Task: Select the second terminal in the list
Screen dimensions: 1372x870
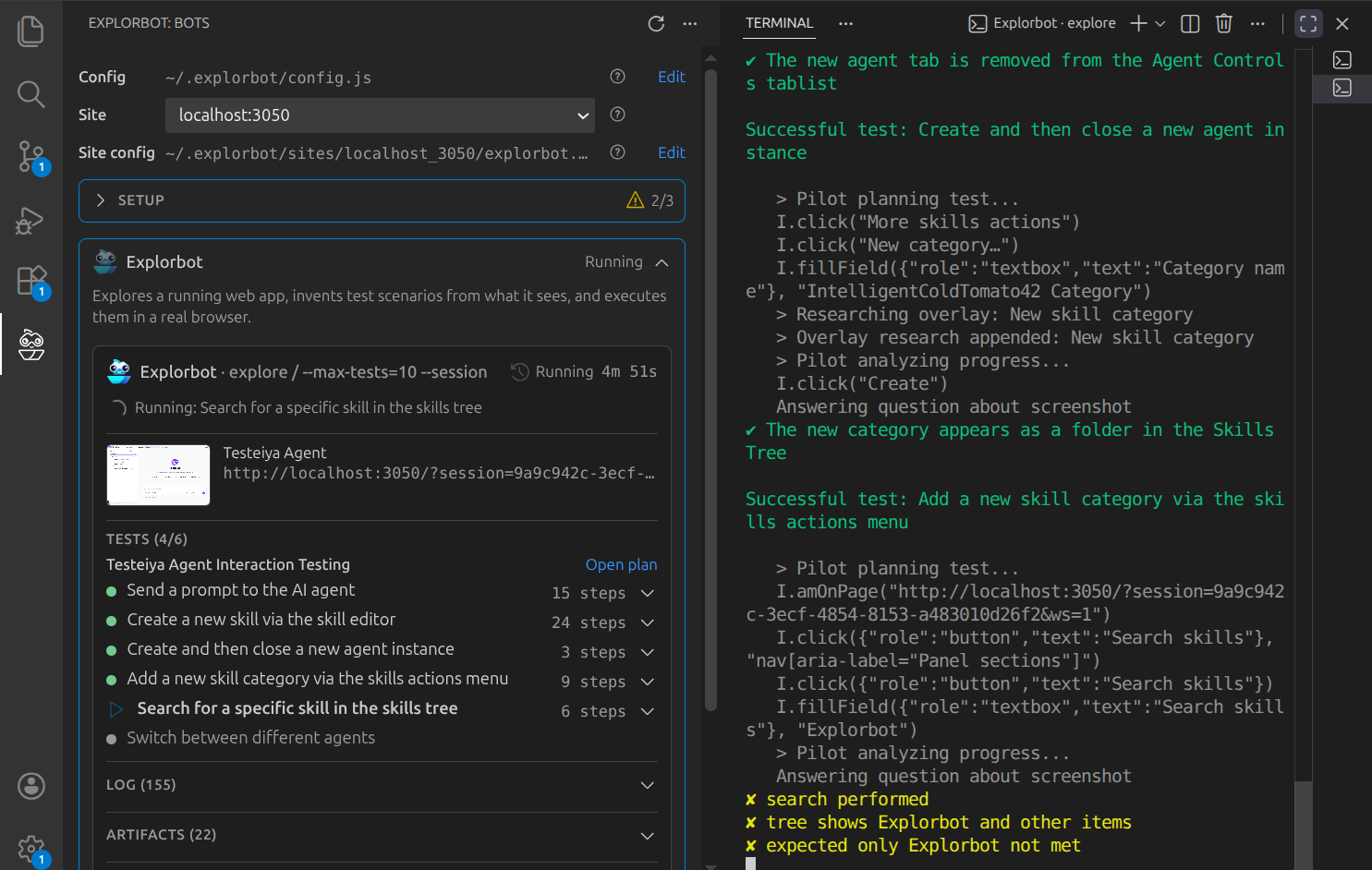Action: pos(1342,88)
